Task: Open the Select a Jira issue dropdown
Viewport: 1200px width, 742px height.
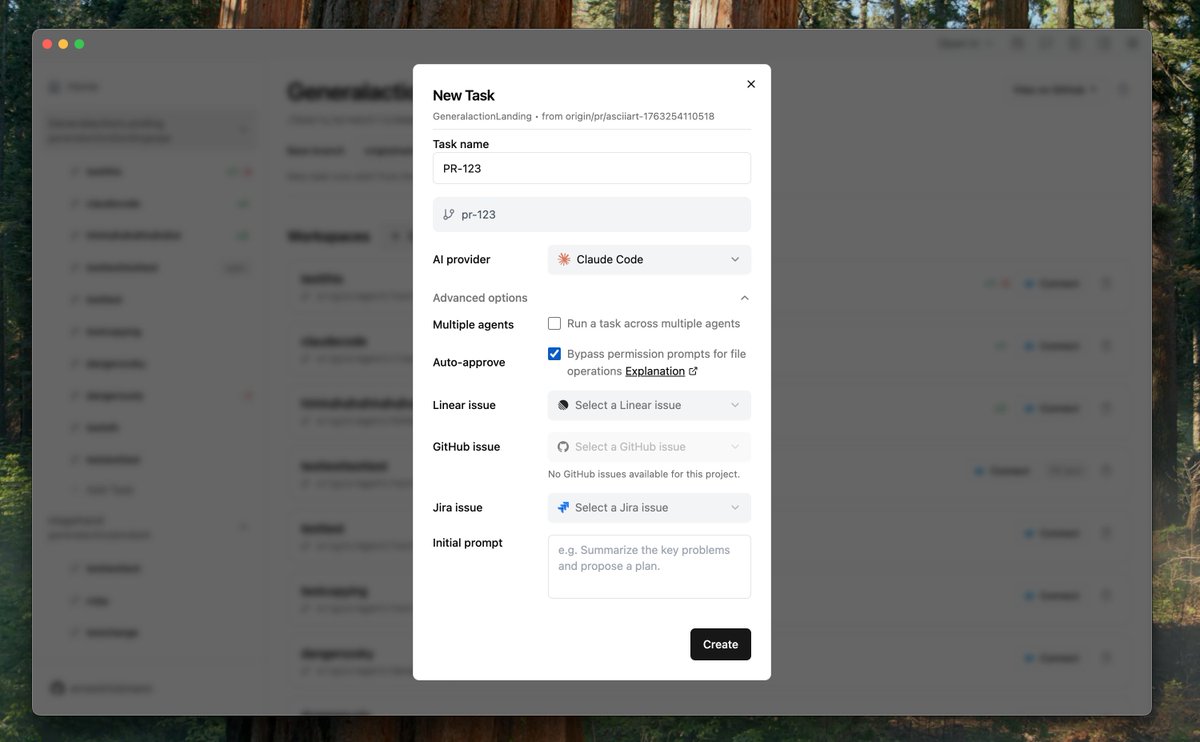Action: click(x=649, y=508)
